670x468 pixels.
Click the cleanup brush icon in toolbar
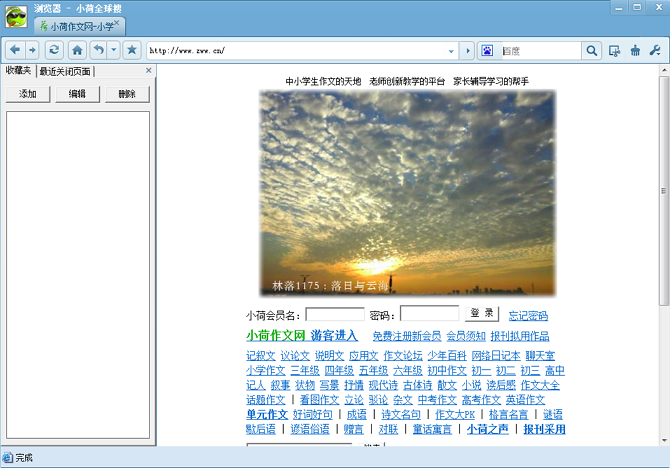tap(635, 51)
